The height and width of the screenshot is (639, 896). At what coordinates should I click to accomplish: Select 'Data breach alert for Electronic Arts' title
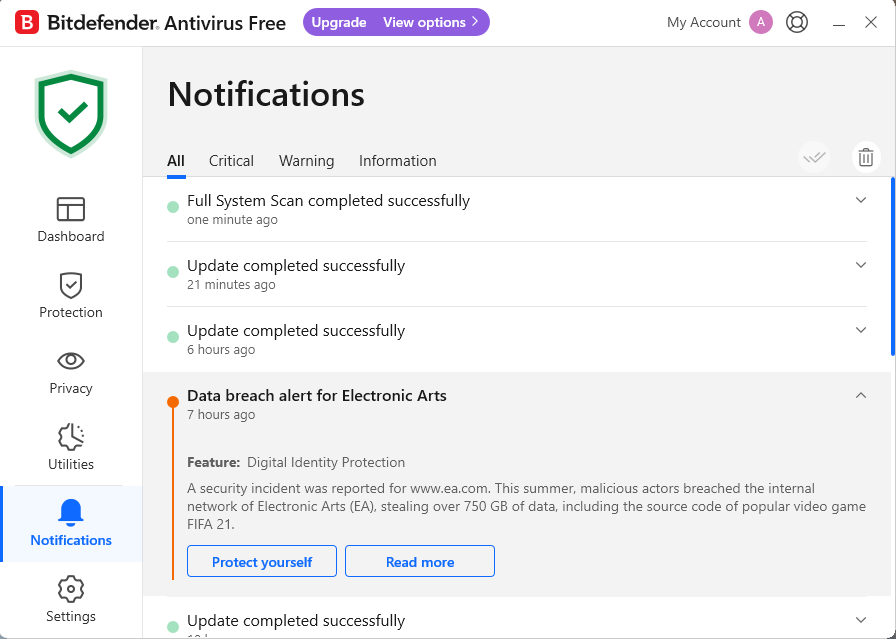(317, 396)
